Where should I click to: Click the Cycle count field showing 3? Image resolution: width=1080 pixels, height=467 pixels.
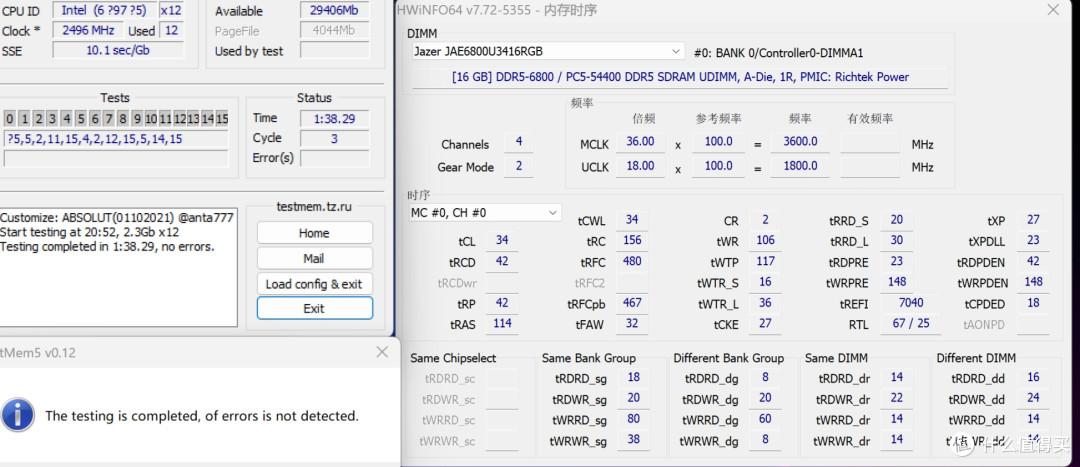click(x=334, y=138)
